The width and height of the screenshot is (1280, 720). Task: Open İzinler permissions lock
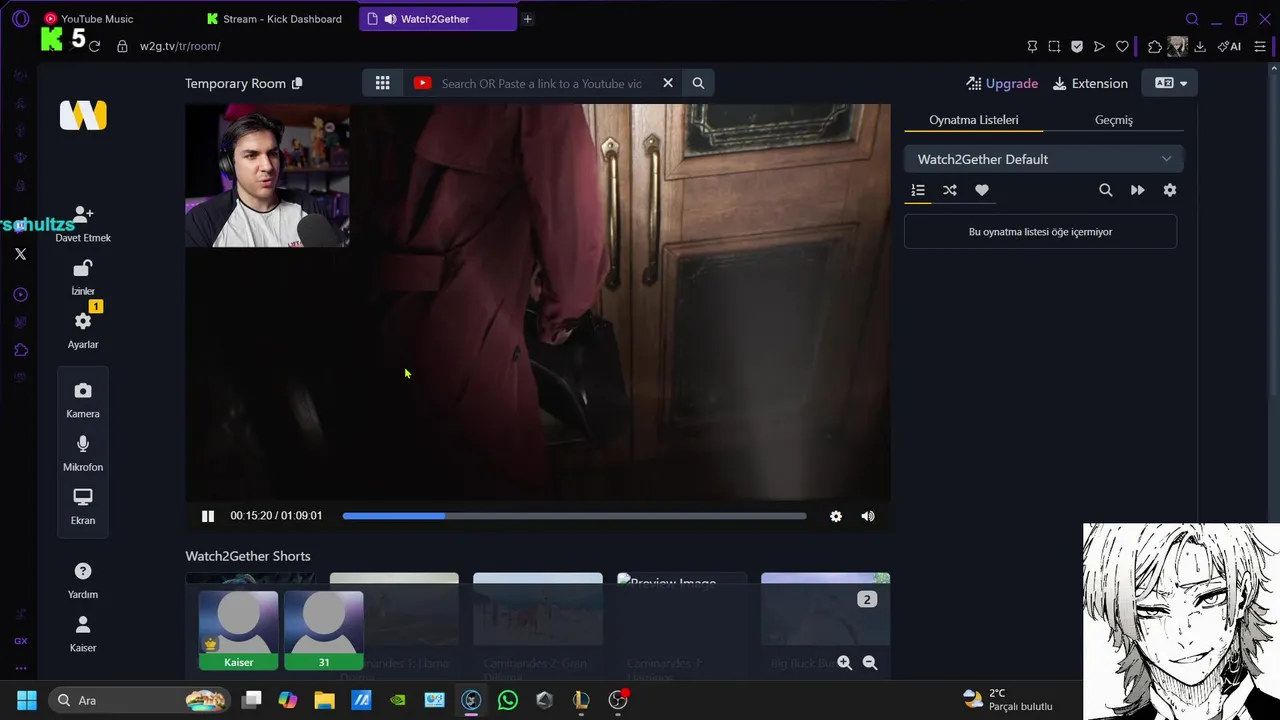tap(83, 277)
